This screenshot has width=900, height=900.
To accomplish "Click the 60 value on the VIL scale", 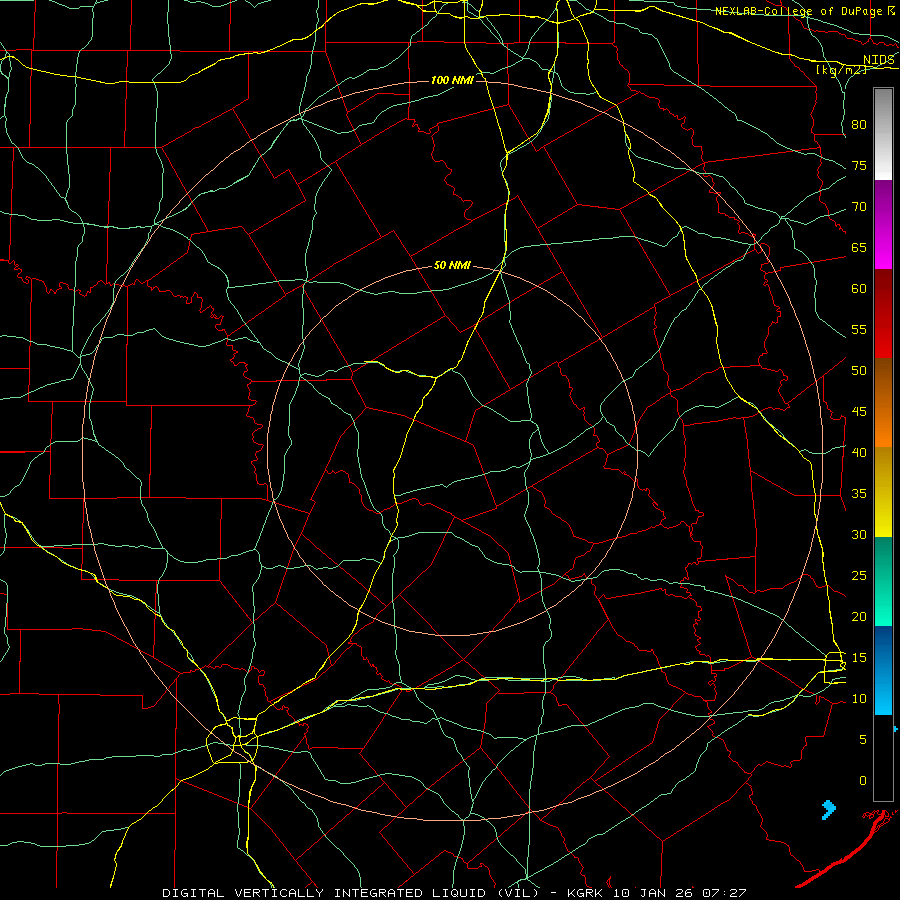I will (x=859, y=289).
